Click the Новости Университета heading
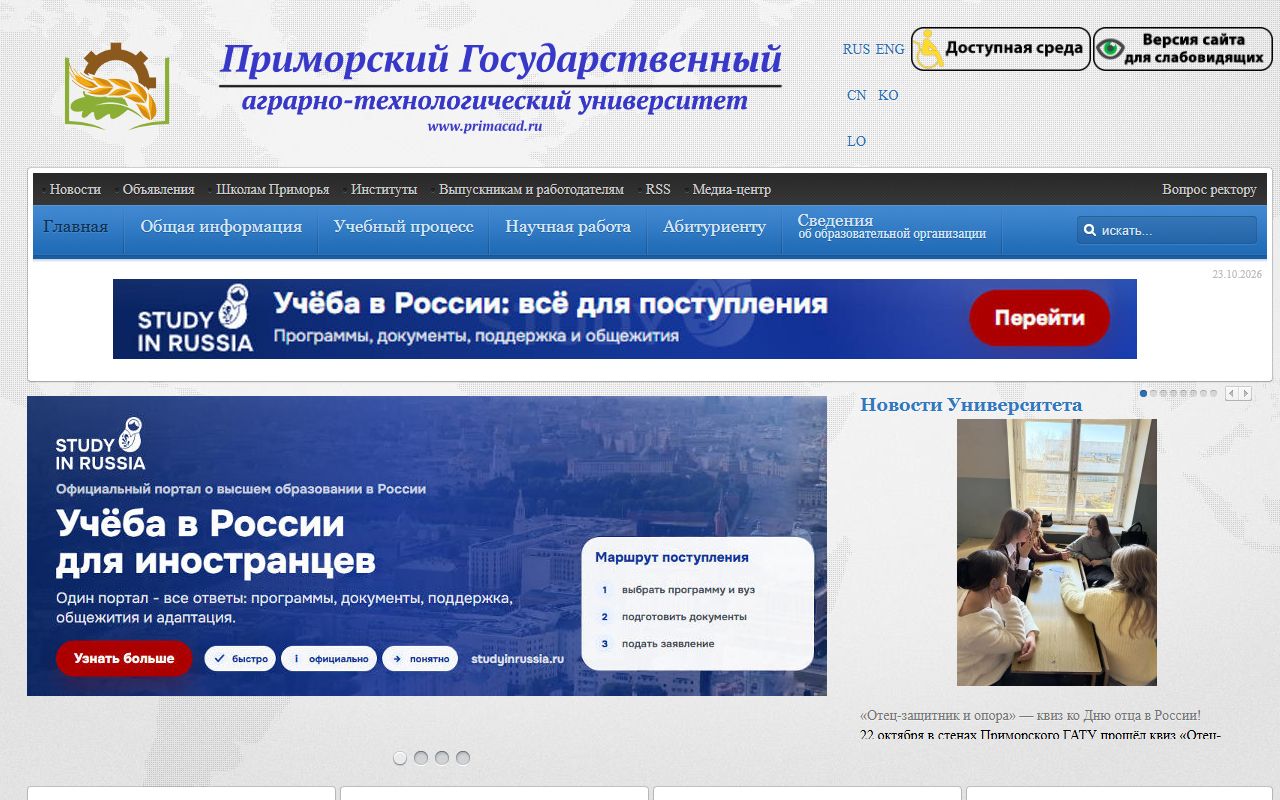This screenshot has height=800, width=1280. tap(971, 405)
